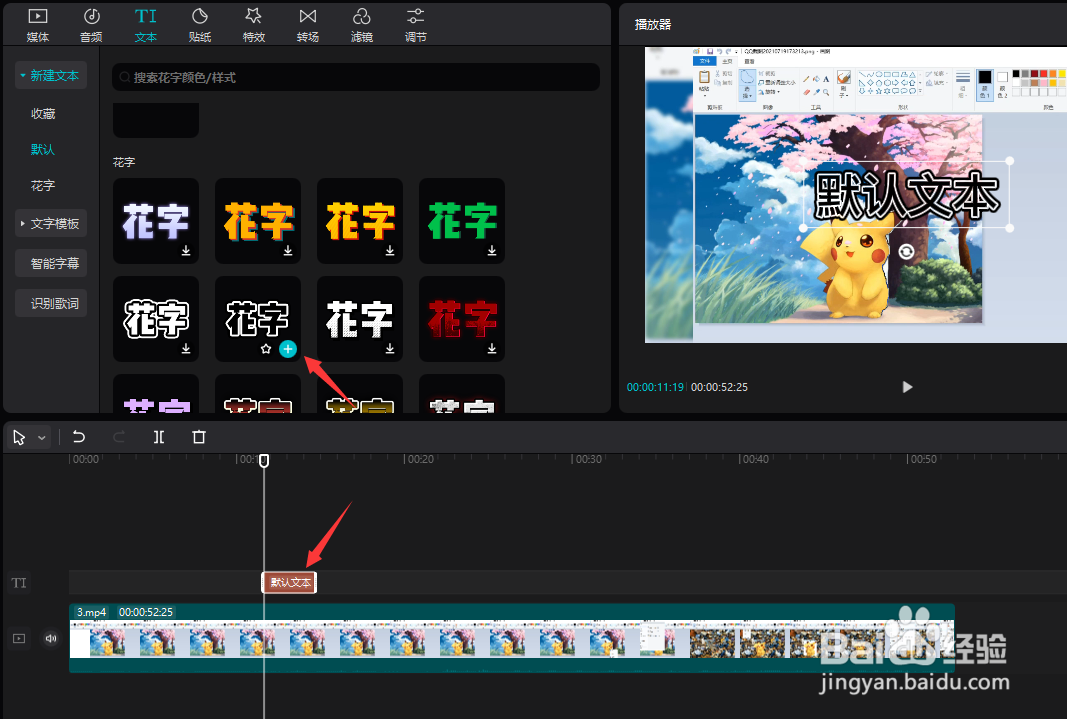This screenshot has height=719, width=1067.
Task: Download the red 花字 style
Action: [492, 349]
